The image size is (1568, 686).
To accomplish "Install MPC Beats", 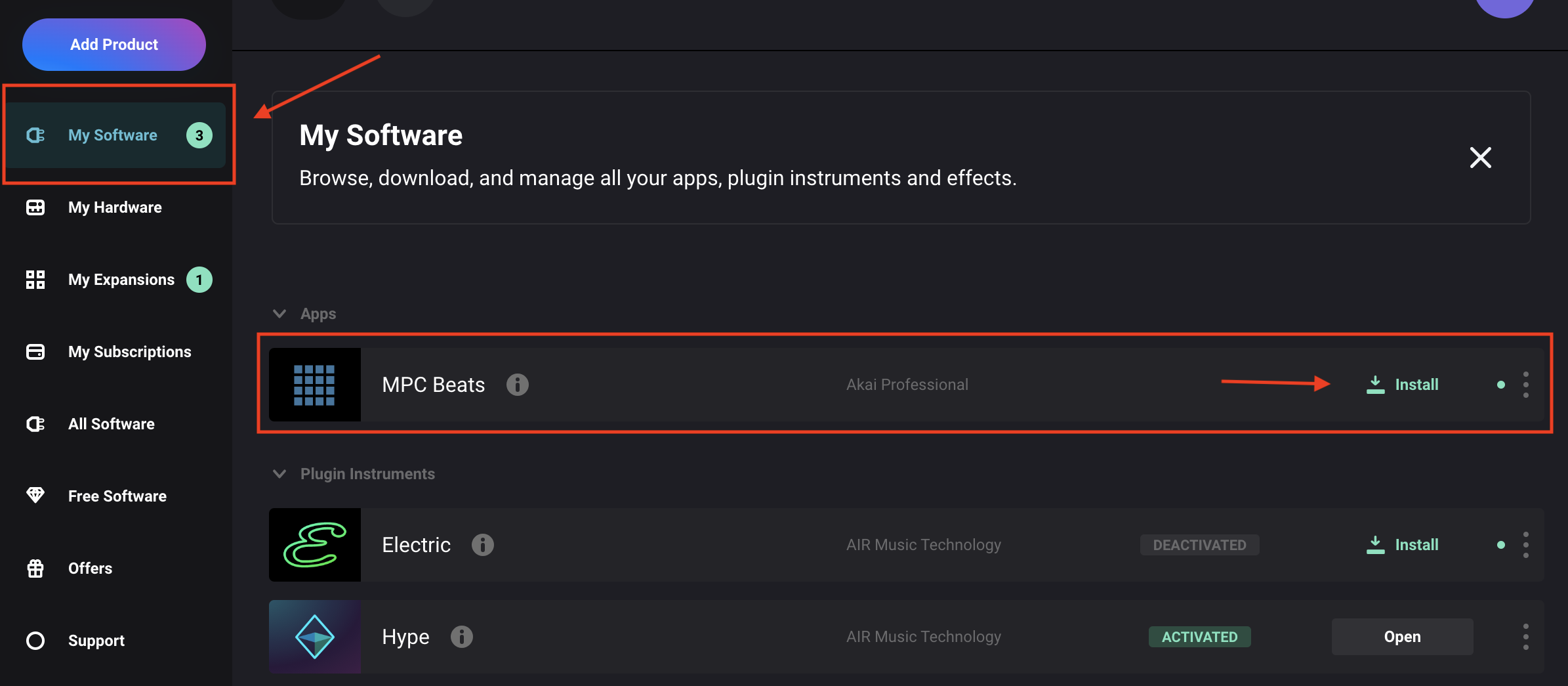I will (1403, 385).
